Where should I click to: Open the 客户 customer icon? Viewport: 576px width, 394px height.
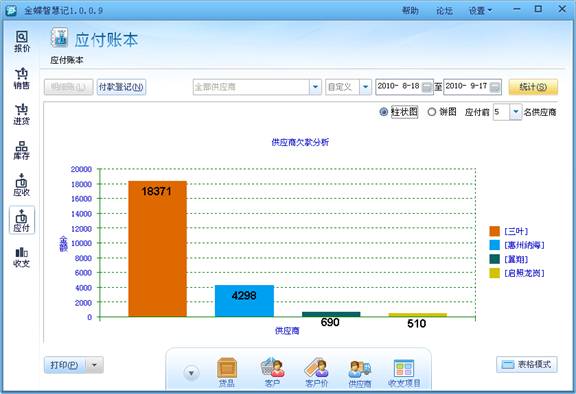tap(272, 372)
